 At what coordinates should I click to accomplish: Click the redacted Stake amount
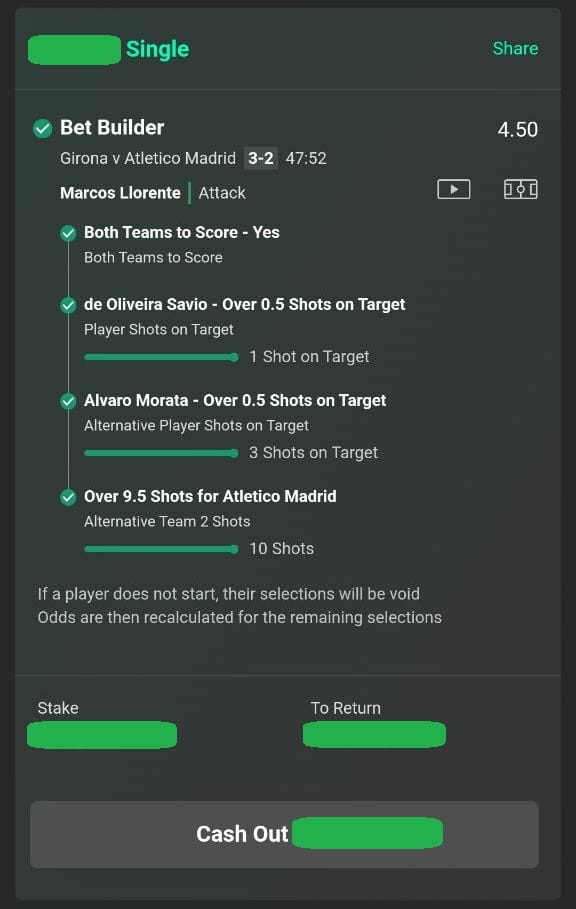point(102,735)
